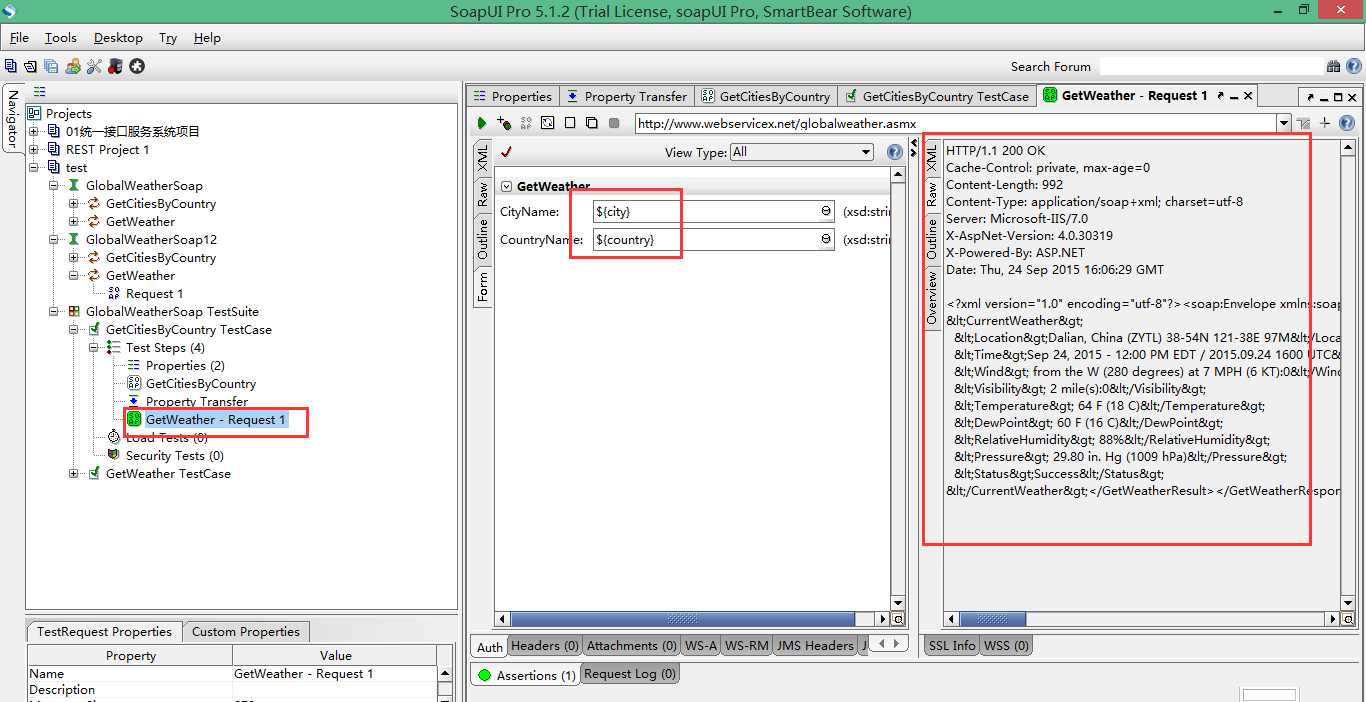The image size is (1366, 702).
Task: Collapse GlobalWeatherSoap TestSuite node
Action: coord(54,311)
